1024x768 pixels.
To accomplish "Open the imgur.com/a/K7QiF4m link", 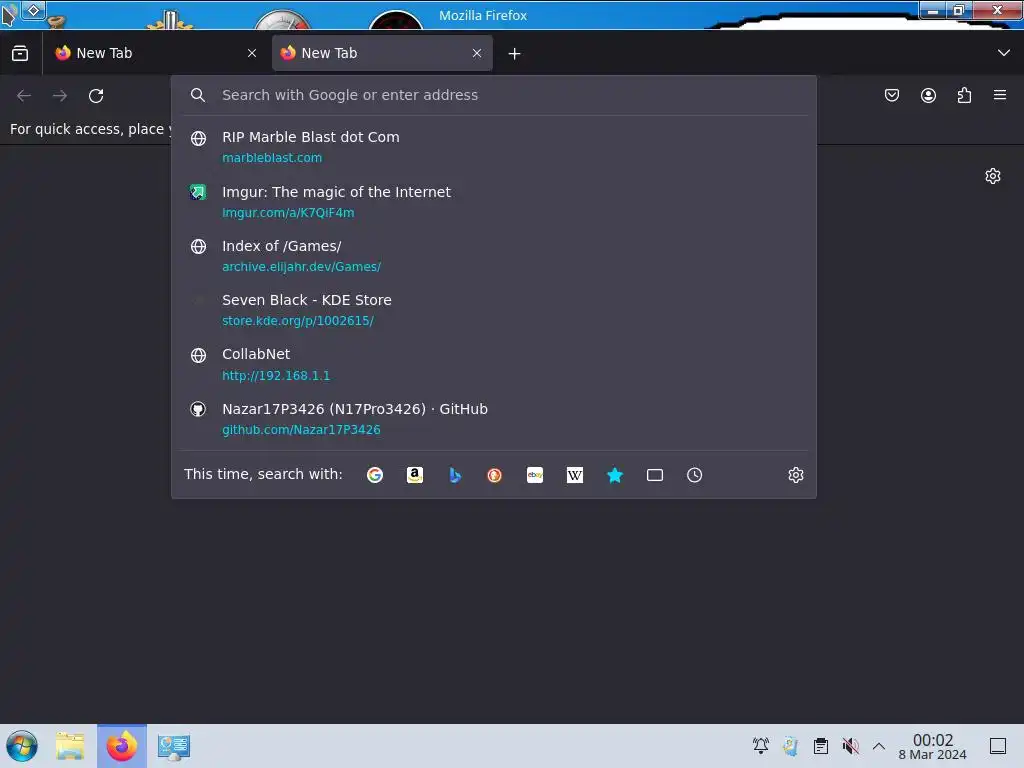I will tap(288, 213).
